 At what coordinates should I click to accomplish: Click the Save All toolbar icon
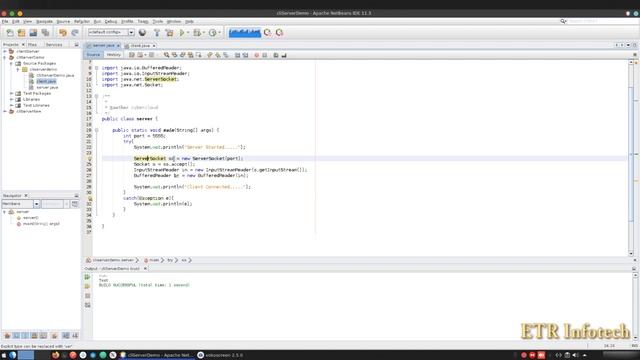[x=45, y=33]
